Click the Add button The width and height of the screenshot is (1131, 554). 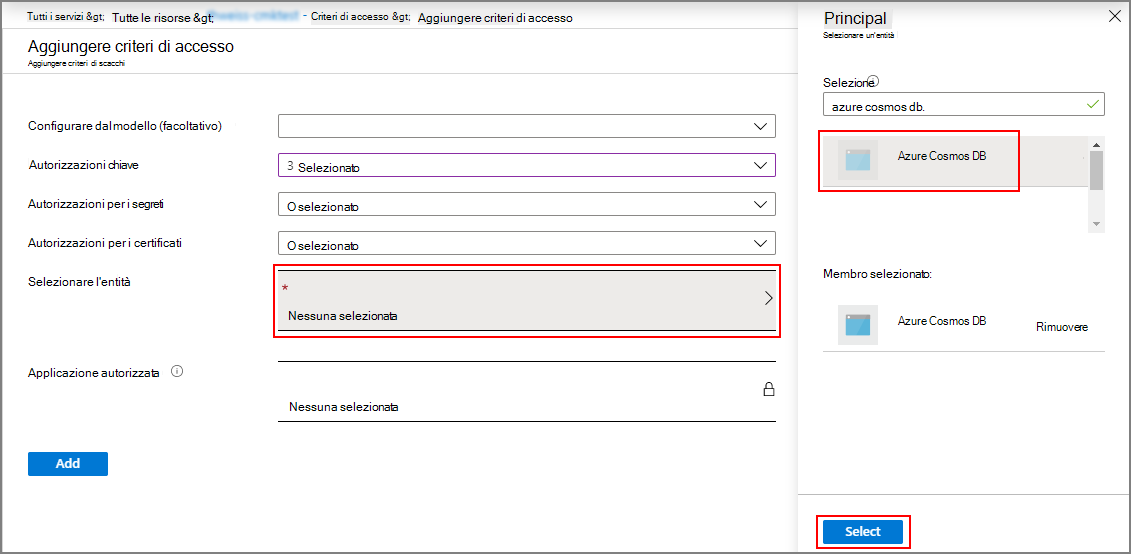coord(68,464)
